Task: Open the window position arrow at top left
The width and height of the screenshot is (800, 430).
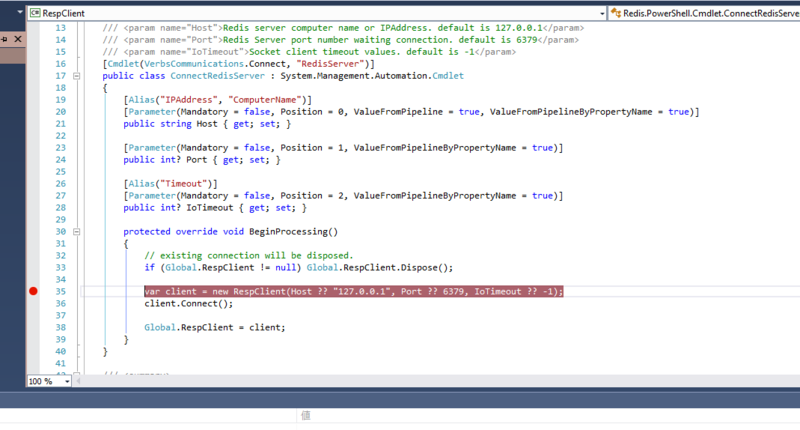Action: click(20, 12)
